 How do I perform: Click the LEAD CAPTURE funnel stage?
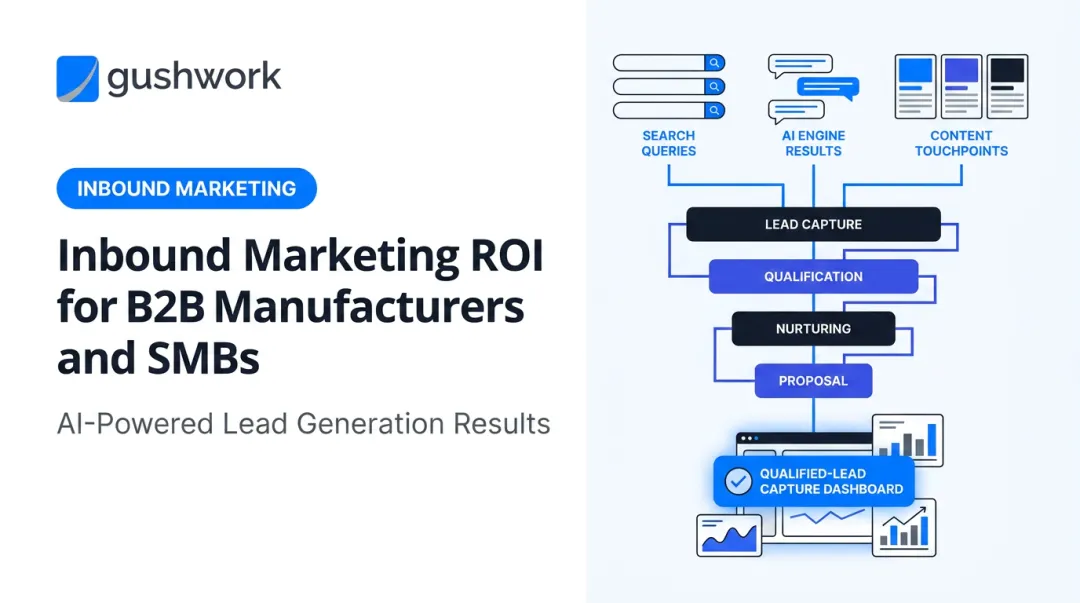(813, 224)
